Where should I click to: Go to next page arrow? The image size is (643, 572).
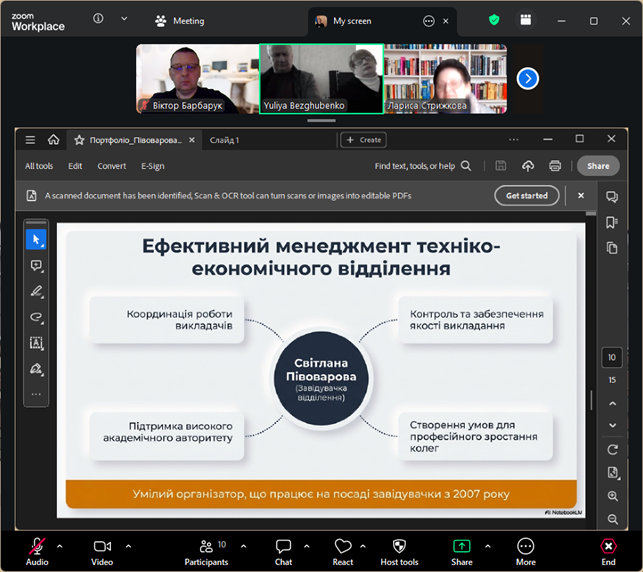click(x=612, y=425)
